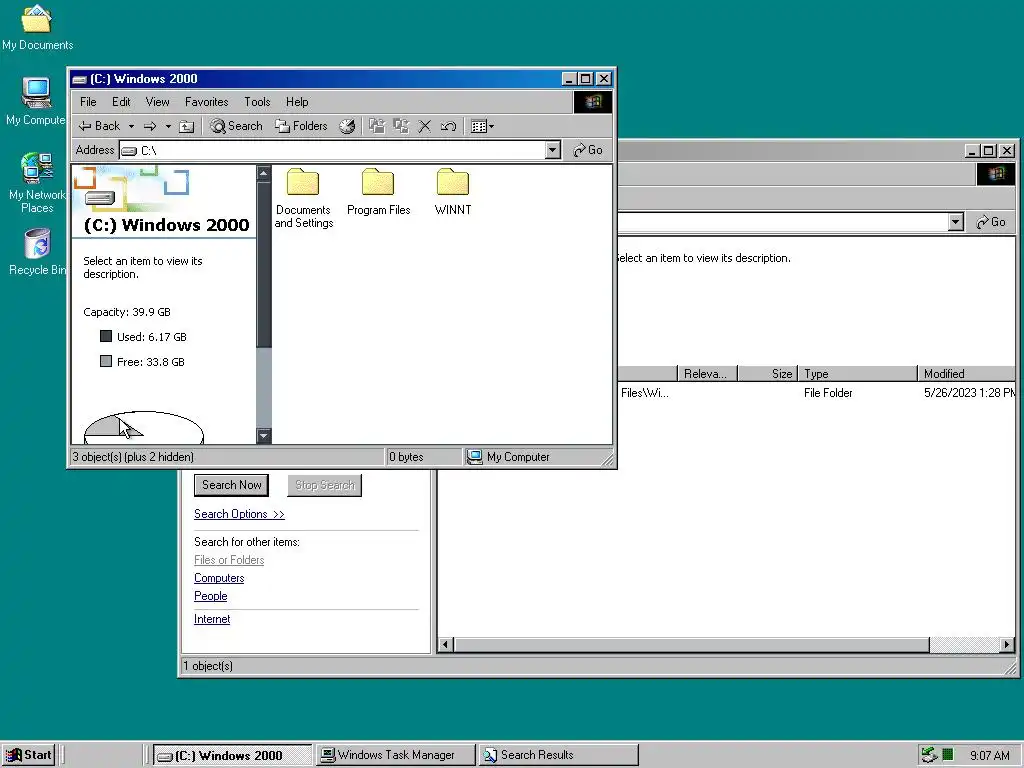Click the Computers search link
The width and height of the screenshot is (1024, 768).
219,578
